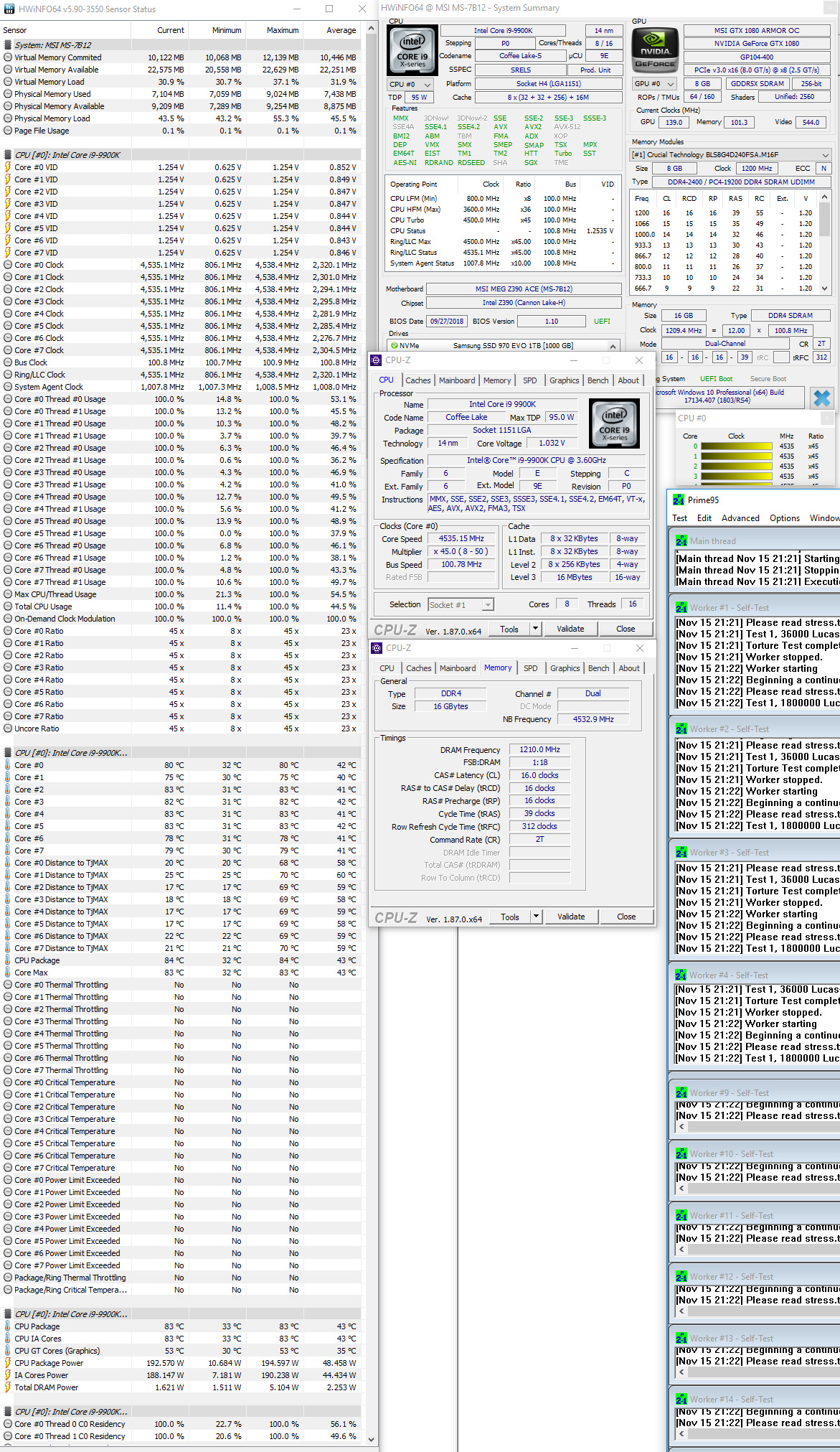Click Tools button in the top CPU-Z window

[509, 629]
